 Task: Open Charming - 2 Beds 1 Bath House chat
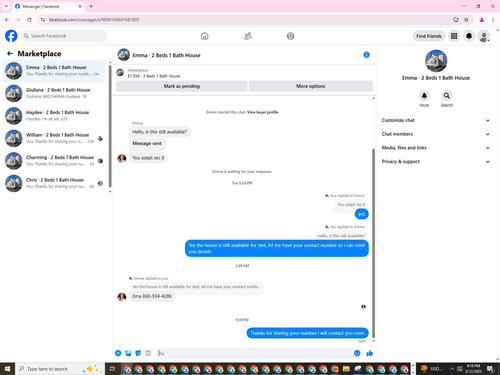tap(54, 161)
